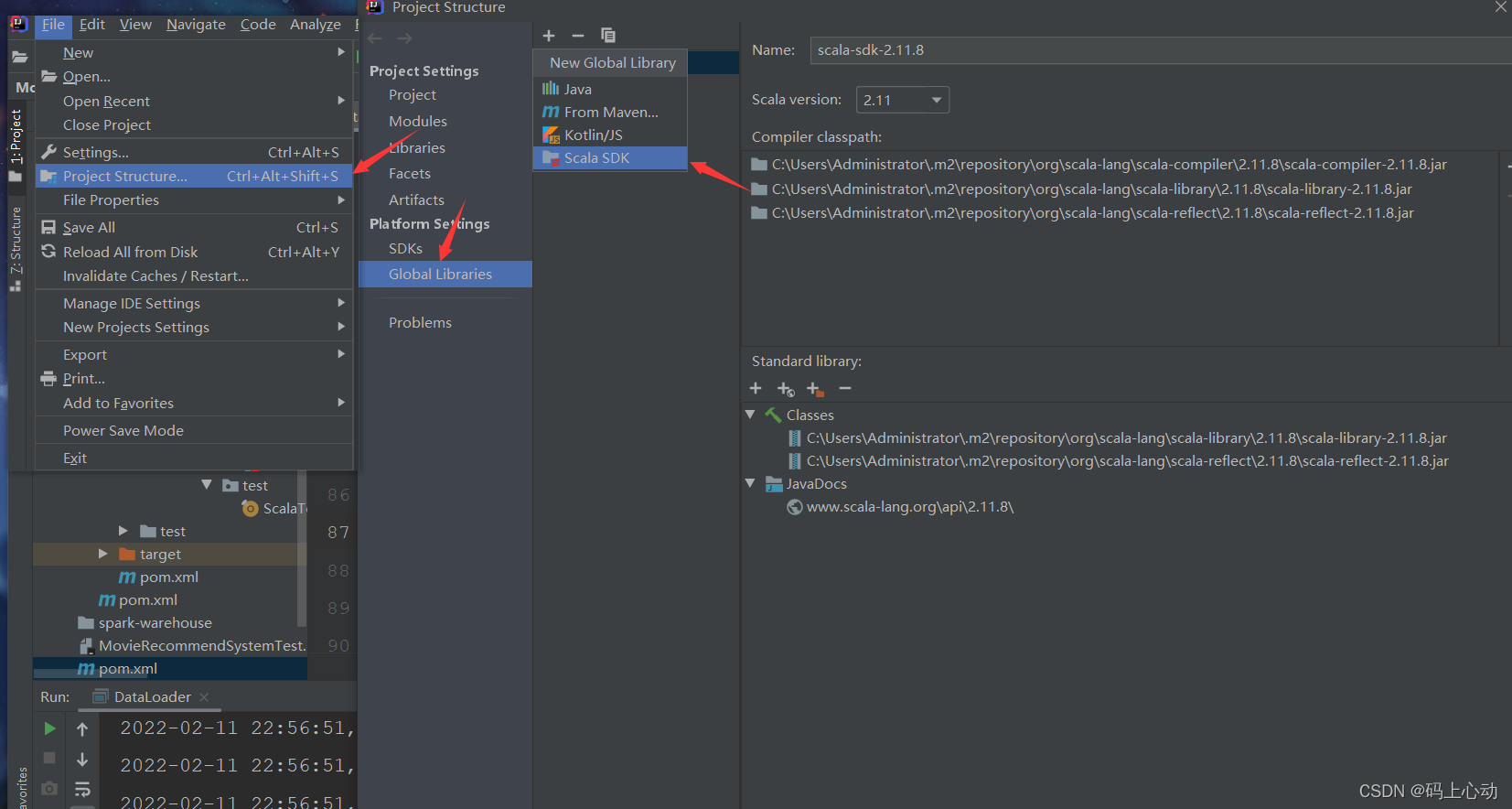Click the copy library icon

click(607, 36)
